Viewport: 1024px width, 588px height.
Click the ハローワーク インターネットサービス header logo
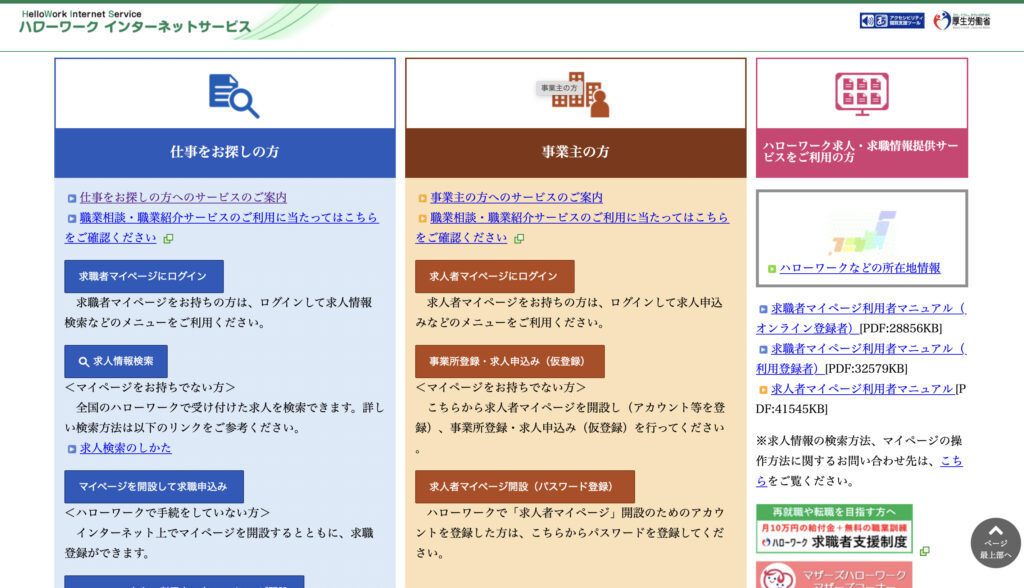click(135, 23)
